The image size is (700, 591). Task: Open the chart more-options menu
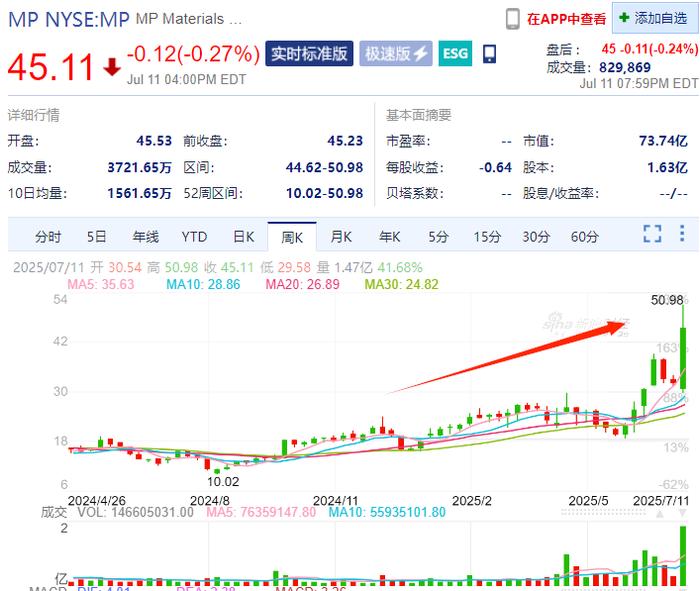tap(682, 233)
